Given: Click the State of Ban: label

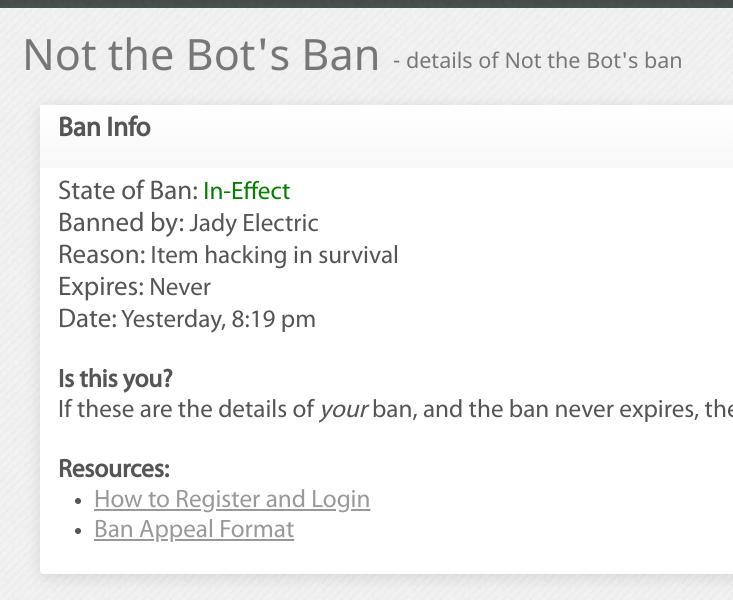Looking at the screenshot, I should (128, 191).
